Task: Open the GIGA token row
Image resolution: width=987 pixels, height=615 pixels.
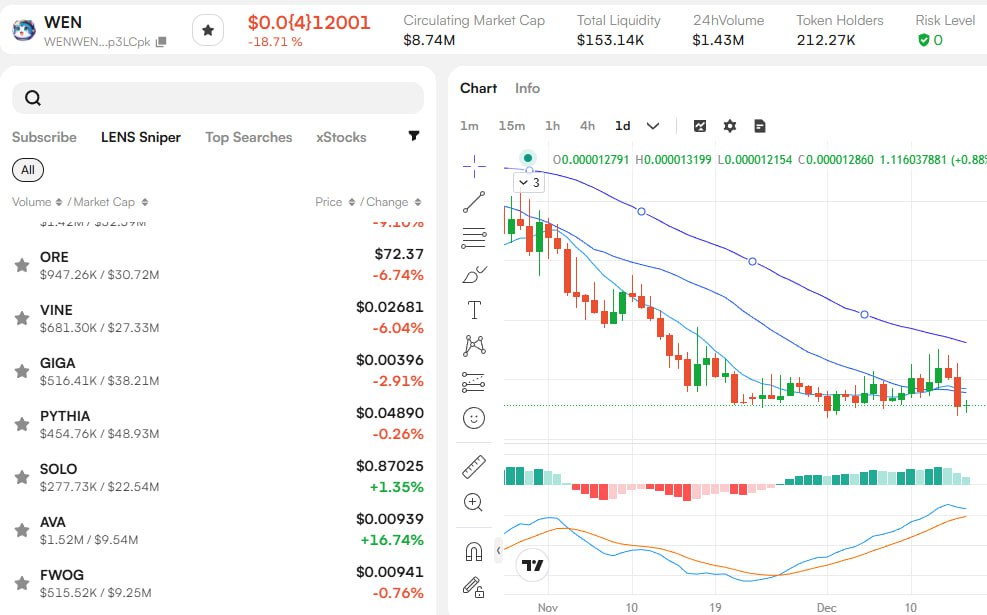Action: click(x=218, y=371)
